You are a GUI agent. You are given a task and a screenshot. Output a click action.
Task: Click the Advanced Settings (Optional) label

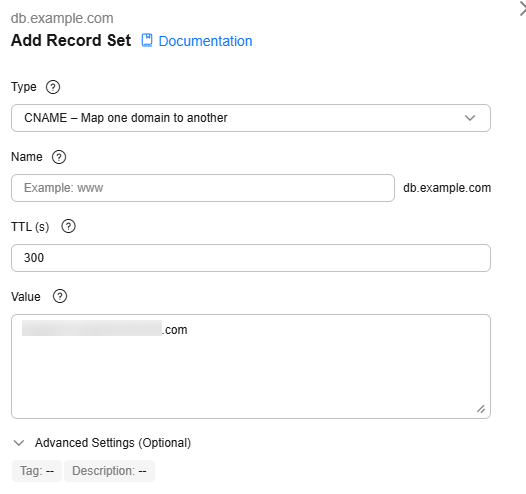(x=113, y=443)
